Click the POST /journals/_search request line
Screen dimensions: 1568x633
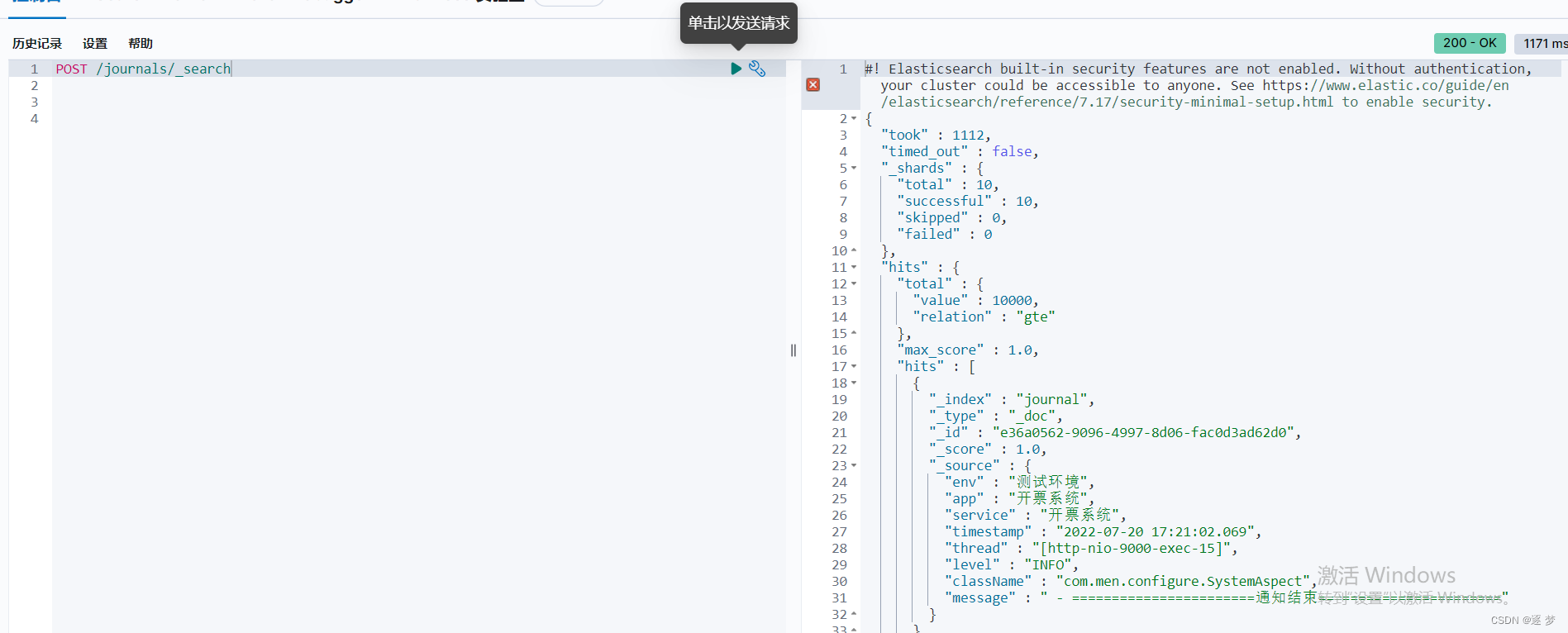144,69
